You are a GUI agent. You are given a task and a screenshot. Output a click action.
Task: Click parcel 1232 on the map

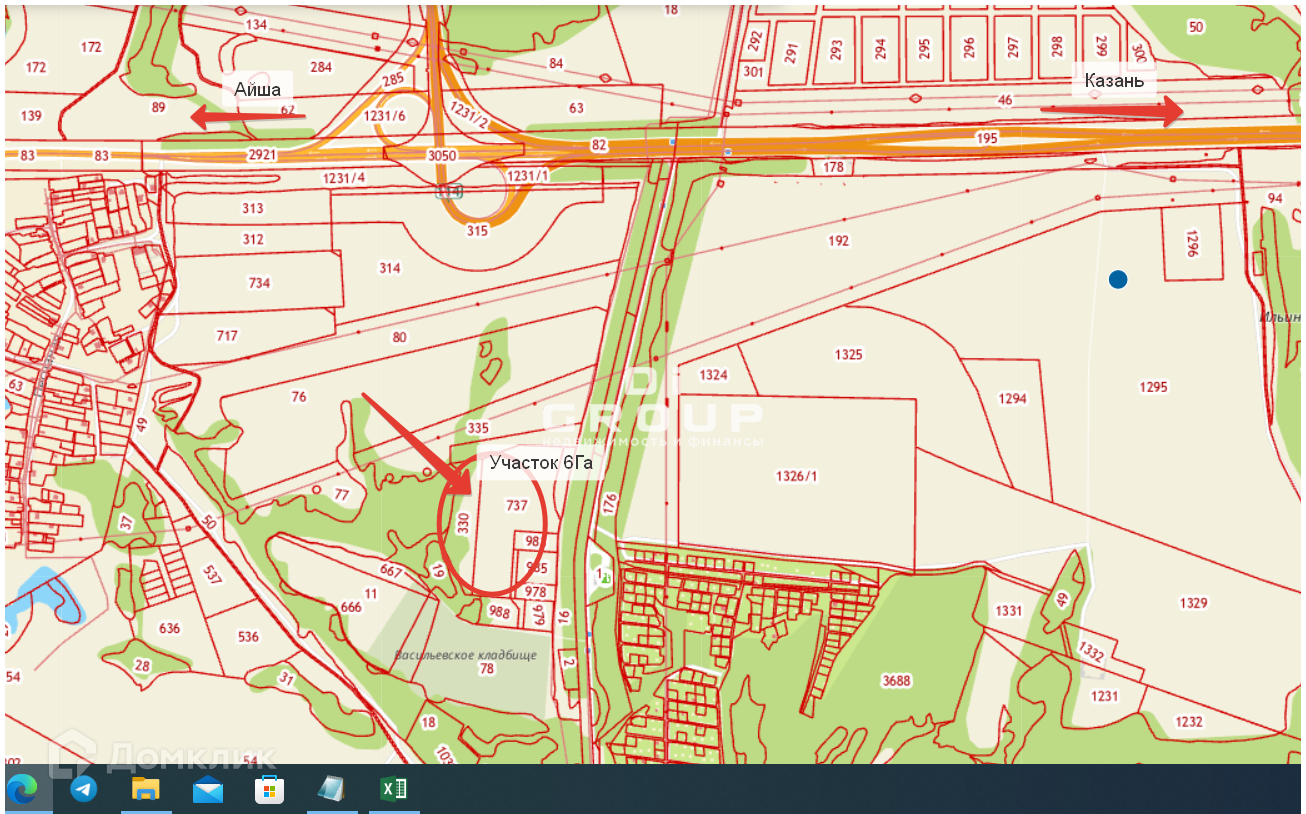[1189, 722]
